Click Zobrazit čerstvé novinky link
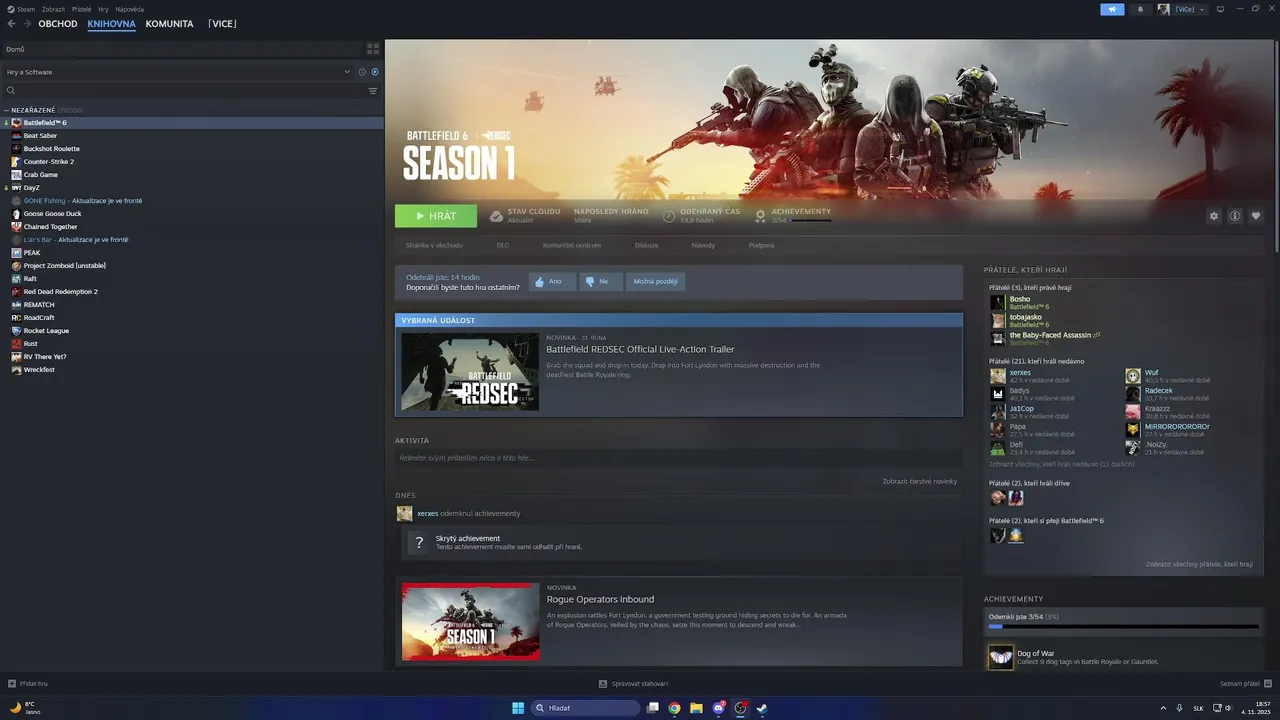The width and height of the screenshot is (1280, 720). pyautogui.click(x=920, y=482)
